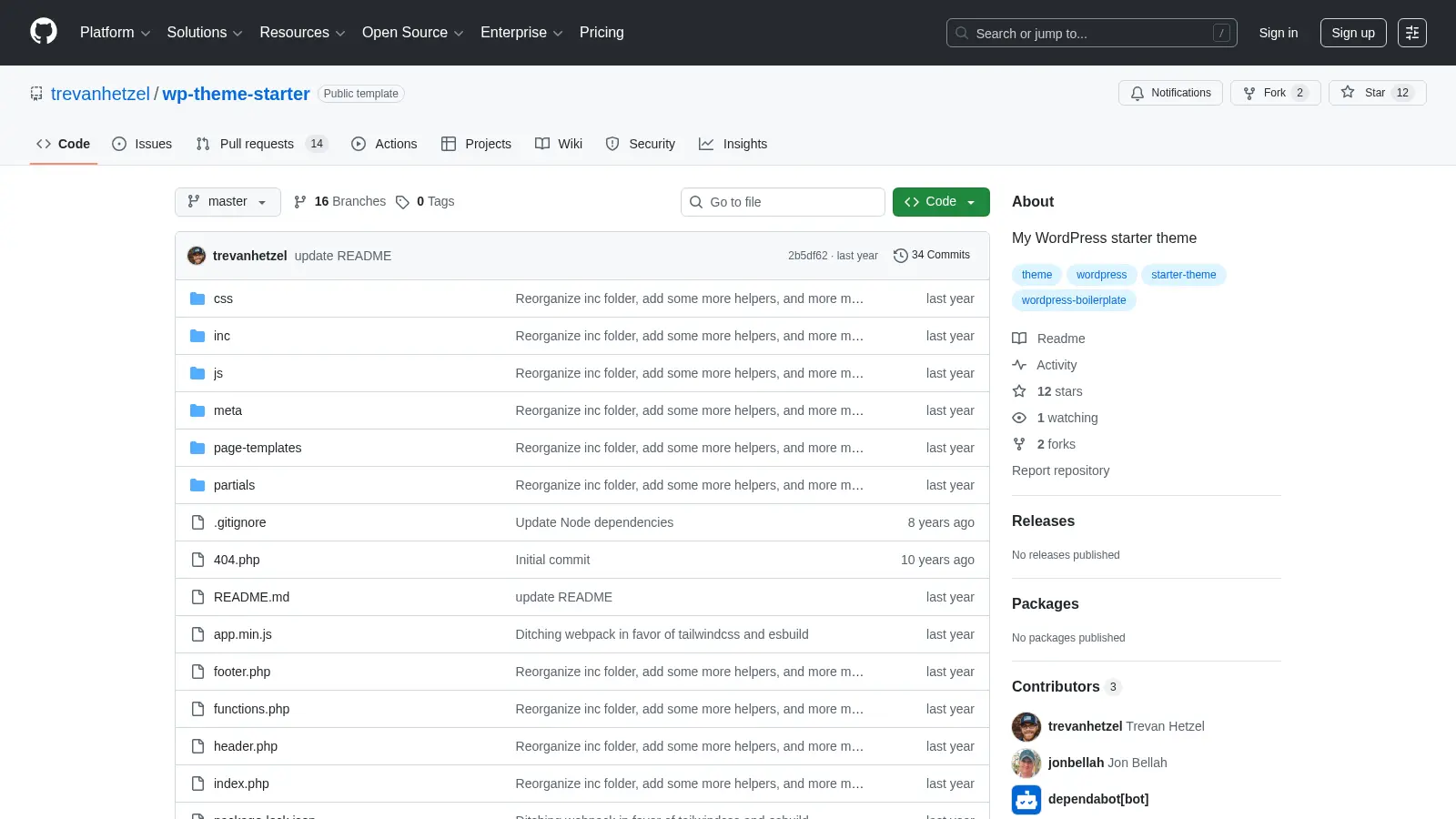The height and width of the screenshot is (819, 1456).
Task: Select the wordpress topic tag
Action: 1101,275
